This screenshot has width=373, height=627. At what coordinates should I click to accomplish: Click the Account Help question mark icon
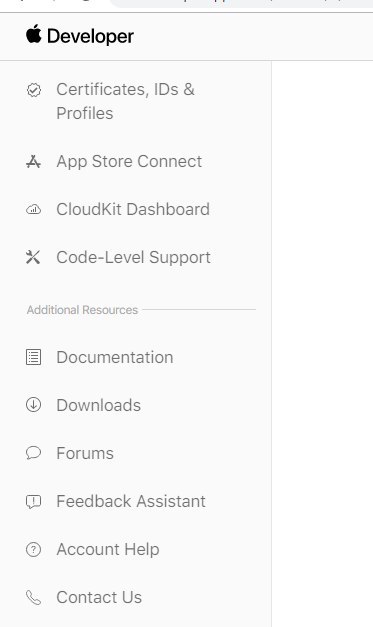[34, 549]
